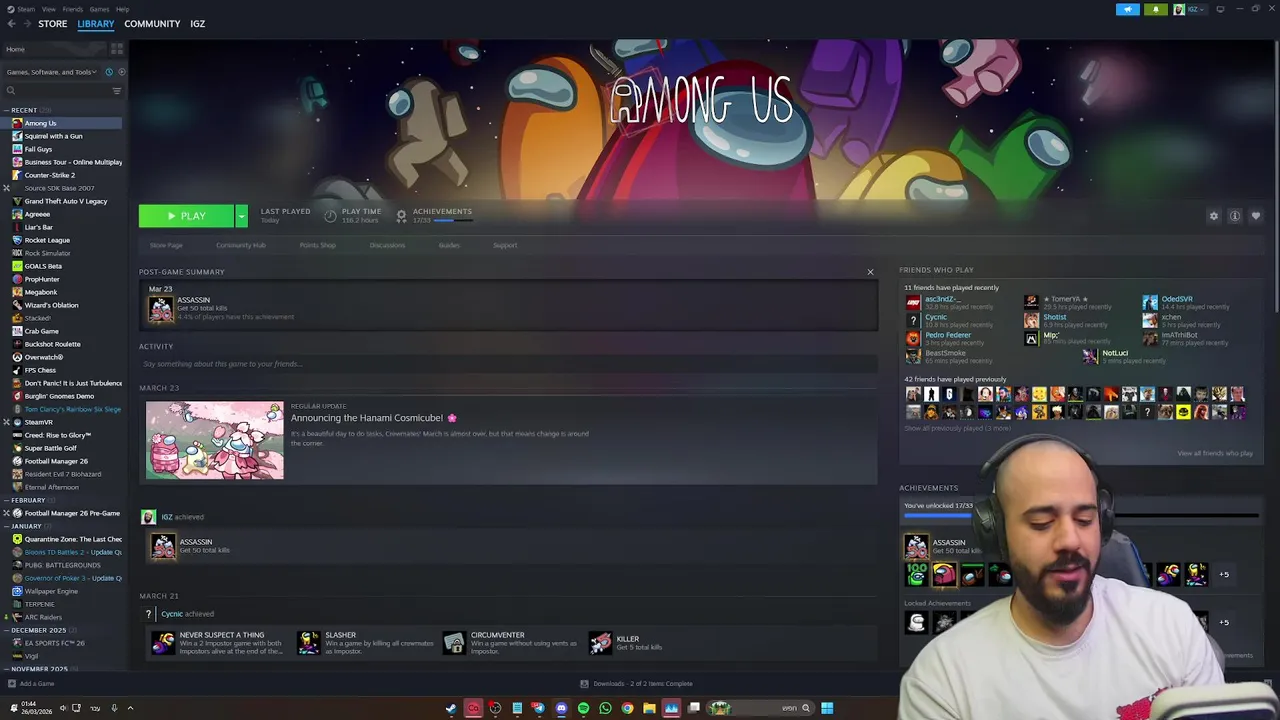This screenshot has width=1280, height=720.
Task: Open the green notifications bell
Action: click(1155, 10)
